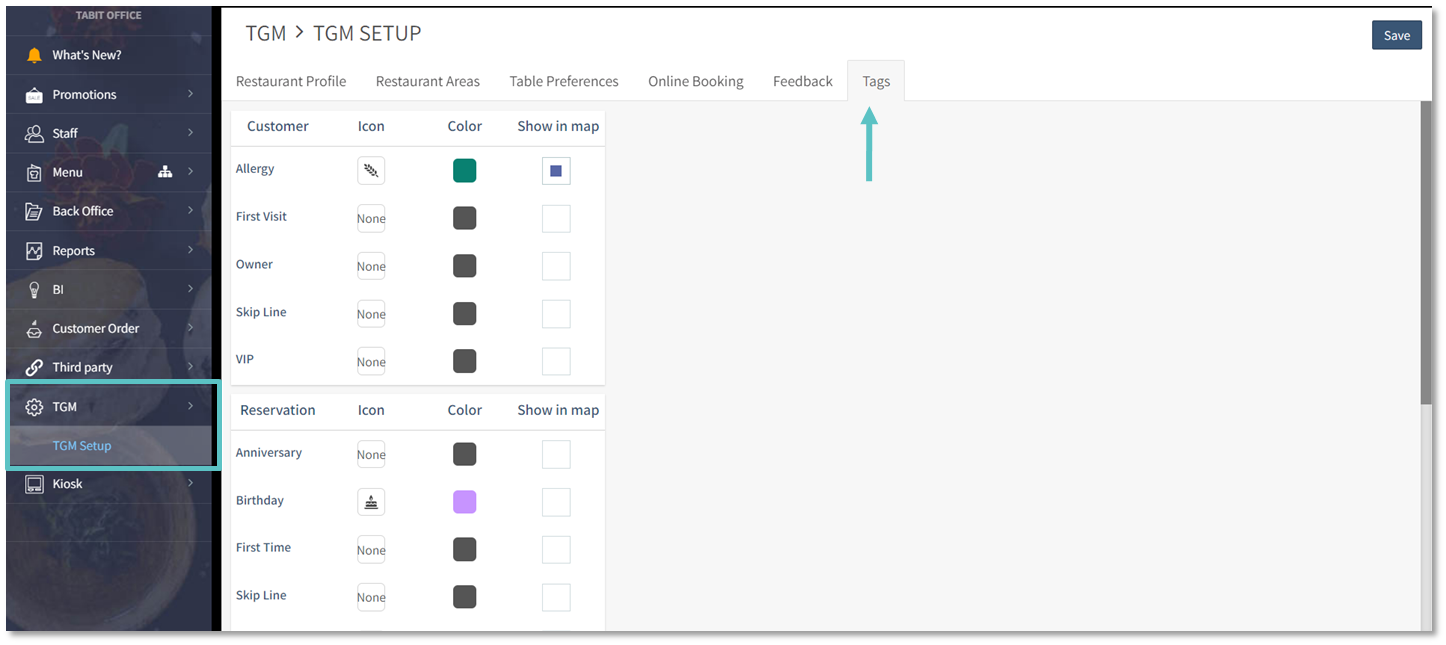Change the purple Birthday color swatch
This screenshot has width=1446, height=645.
click(464, 502)
